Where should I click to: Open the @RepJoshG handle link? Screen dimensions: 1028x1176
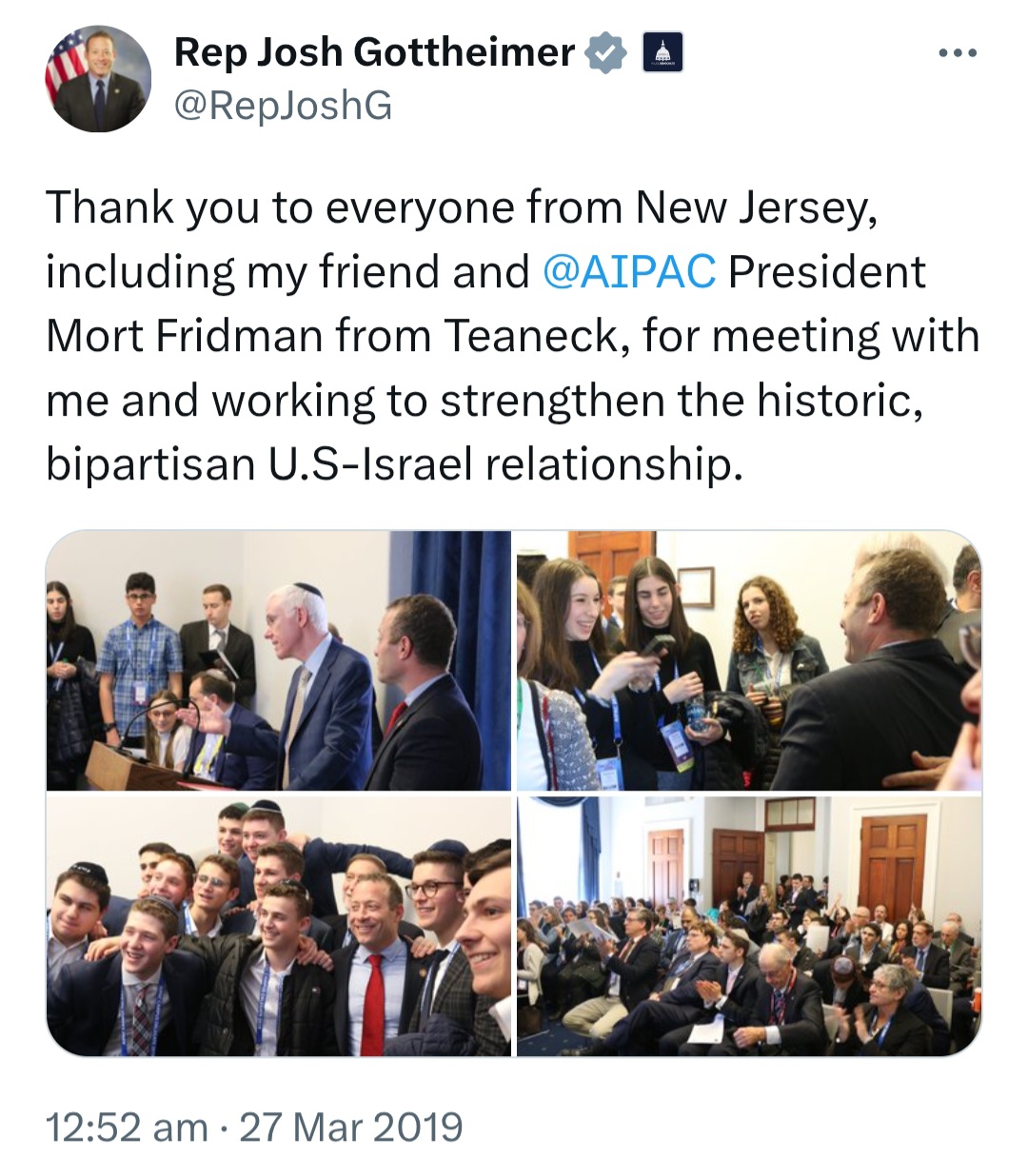[x=283, y=106]
